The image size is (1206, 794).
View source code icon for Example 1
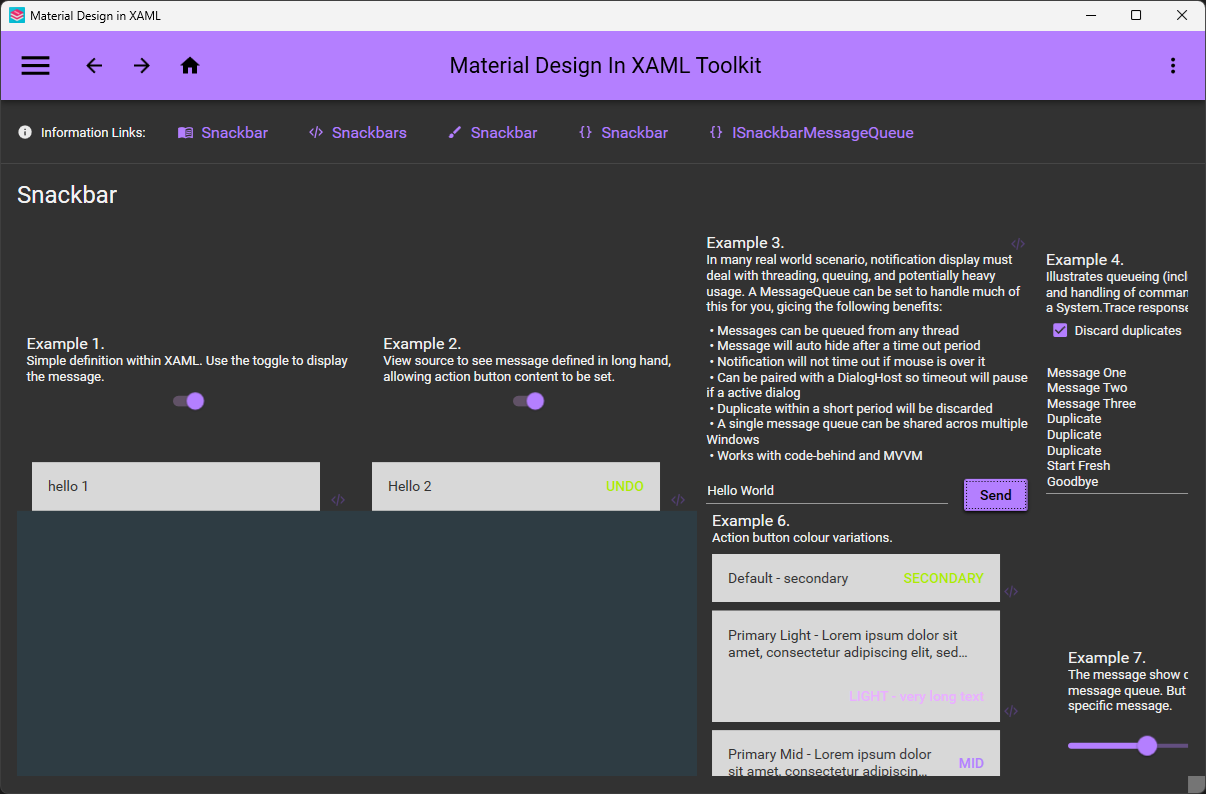(338, 500)
